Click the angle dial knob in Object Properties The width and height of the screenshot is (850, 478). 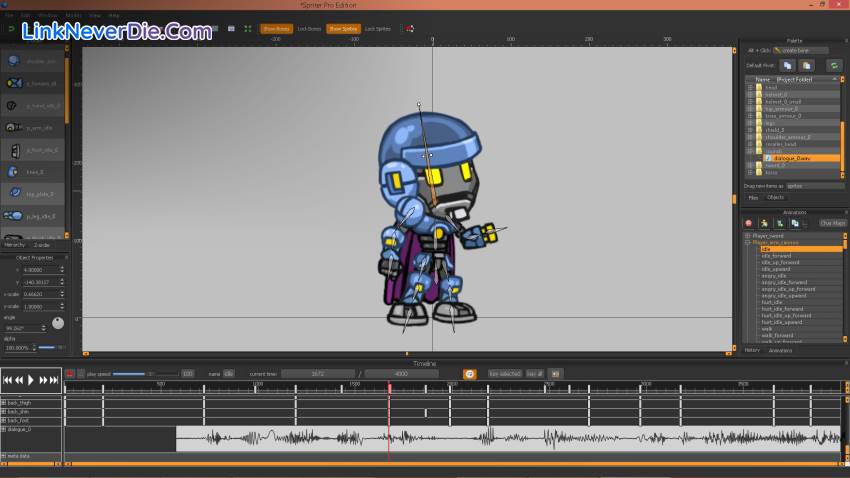click(x=58, y=323)
